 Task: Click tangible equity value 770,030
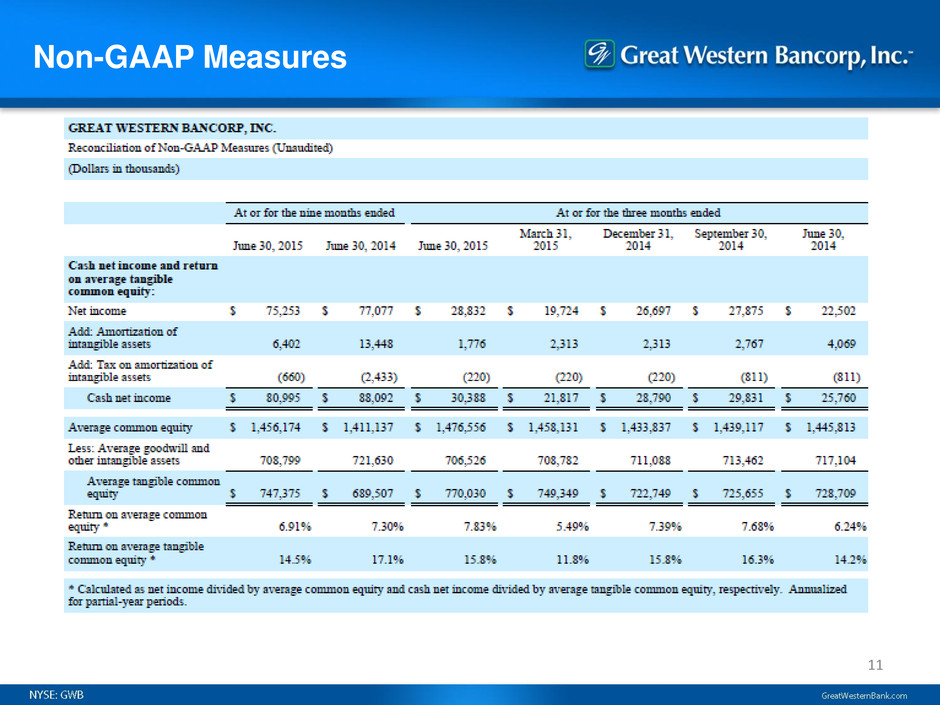pyautogui.click(x=465, y=493)
